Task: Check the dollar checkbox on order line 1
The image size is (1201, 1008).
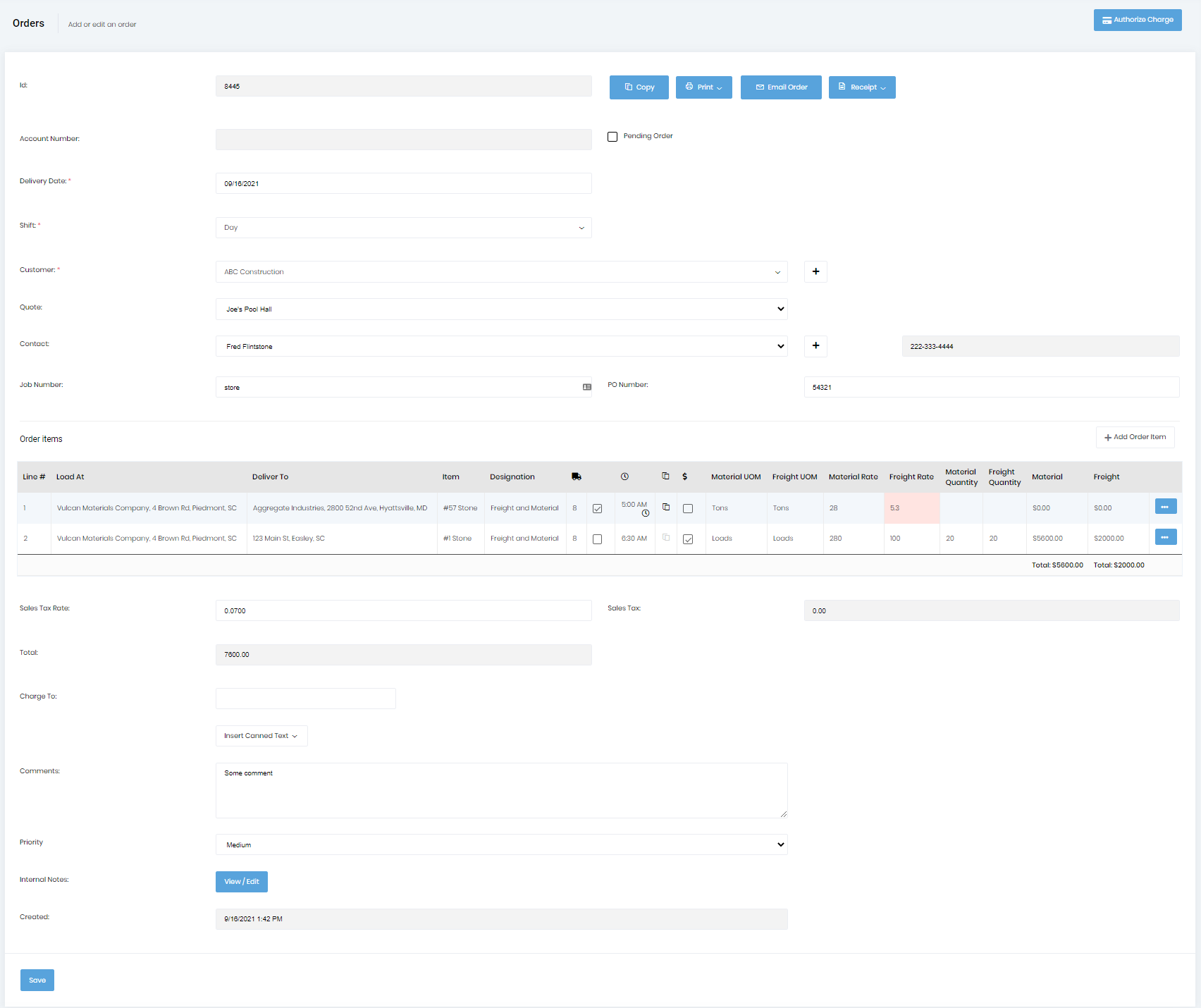Action: pyautogui.click(x=688, y=508)
